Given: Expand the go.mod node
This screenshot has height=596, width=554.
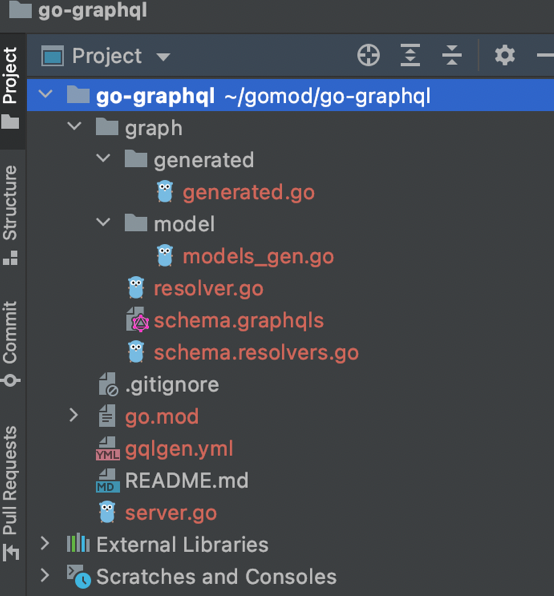Looking at the screenshot, I should (x=74, y=416).
